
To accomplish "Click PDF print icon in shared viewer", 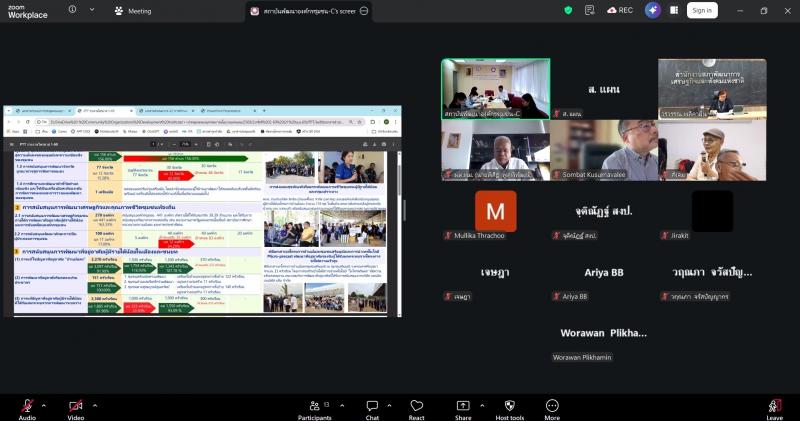I will click(384, 144).
